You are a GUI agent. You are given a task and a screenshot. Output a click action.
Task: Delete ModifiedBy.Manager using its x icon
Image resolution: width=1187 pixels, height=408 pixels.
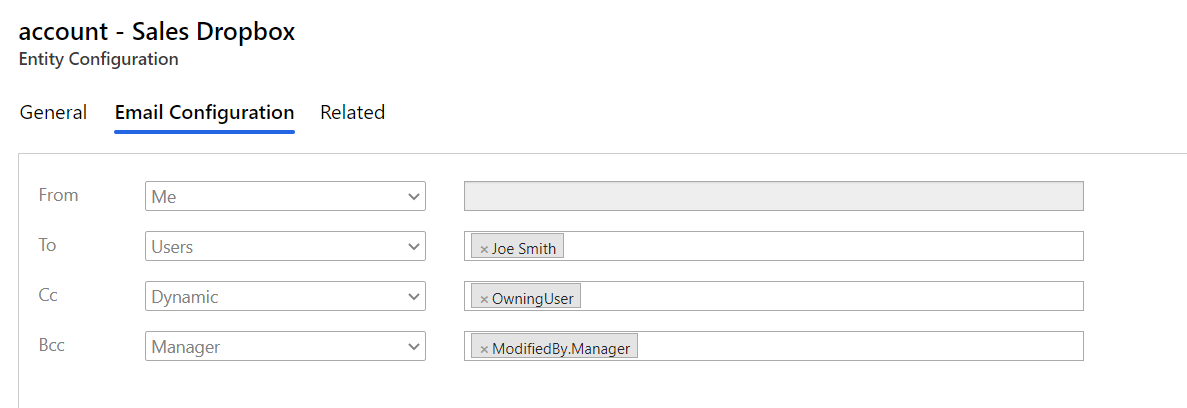pyautogui.click(x=484, y=349)
